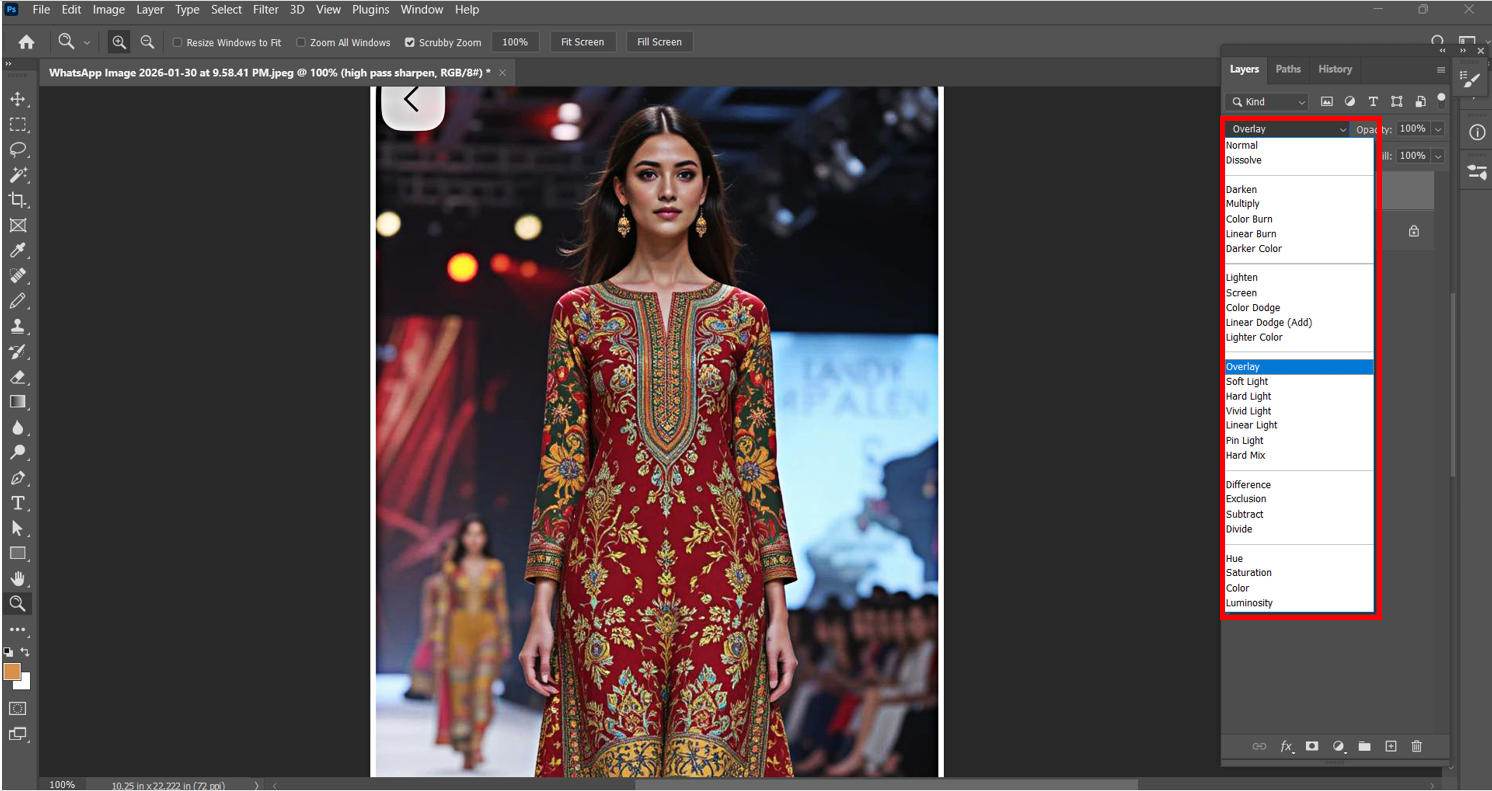Choose Soft Light blend mode

(x=1247, y=382)
